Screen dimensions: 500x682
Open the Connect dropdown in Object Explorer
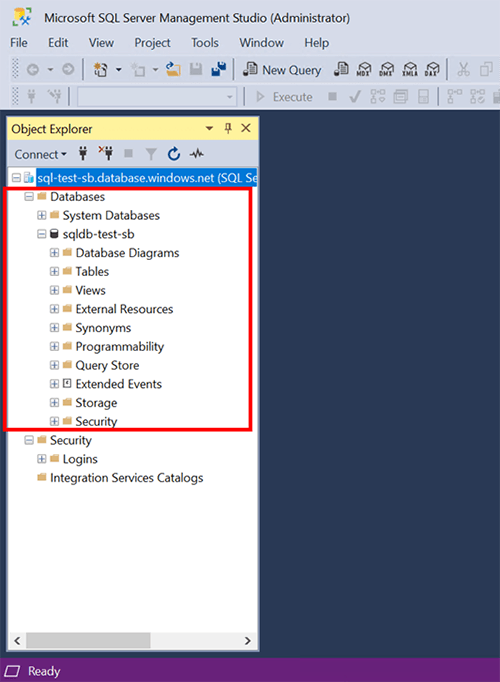[x=40, y=154]
